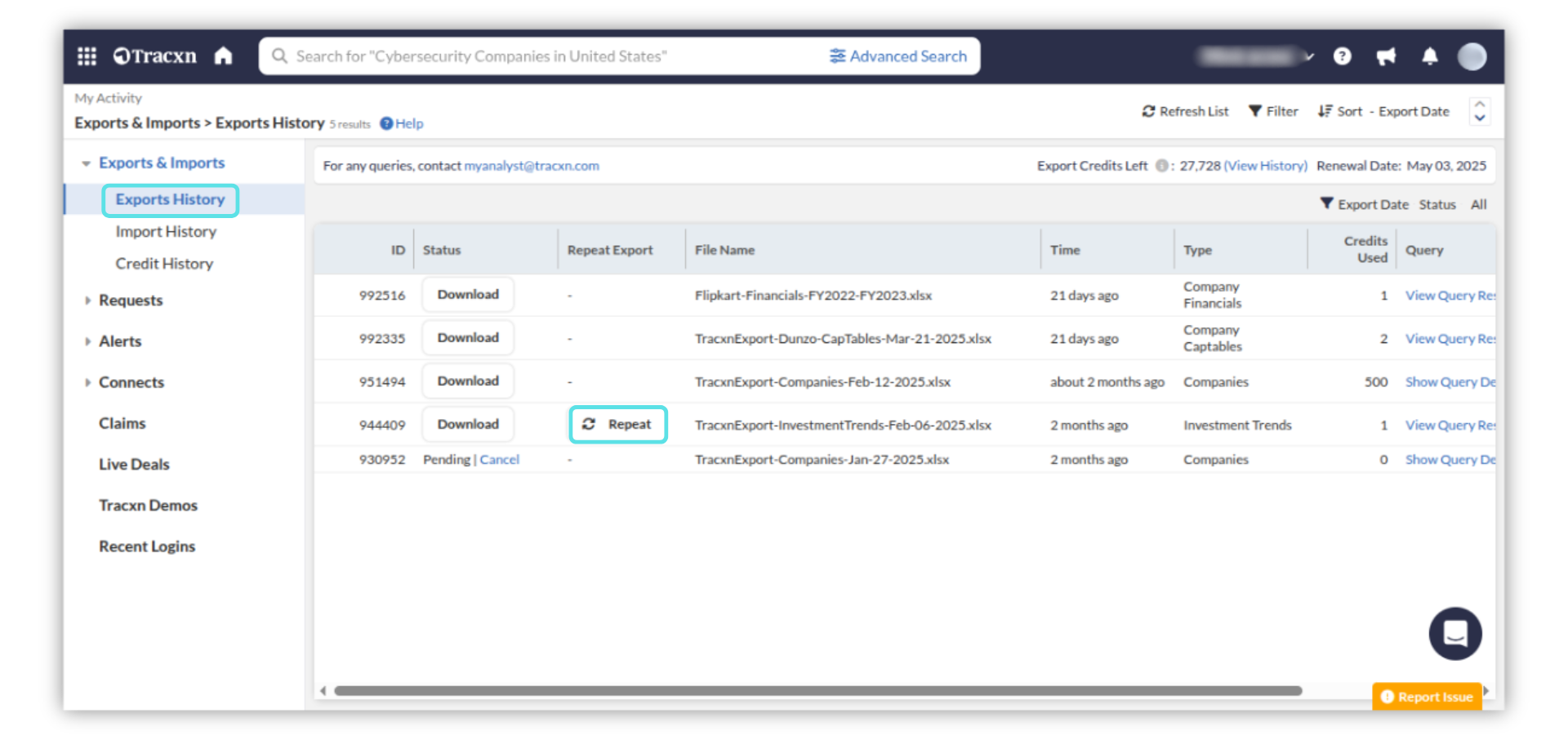Download the Flipkart Financials export file
The width and height of the screenshot is (1568, 749).
coord(468,295)
